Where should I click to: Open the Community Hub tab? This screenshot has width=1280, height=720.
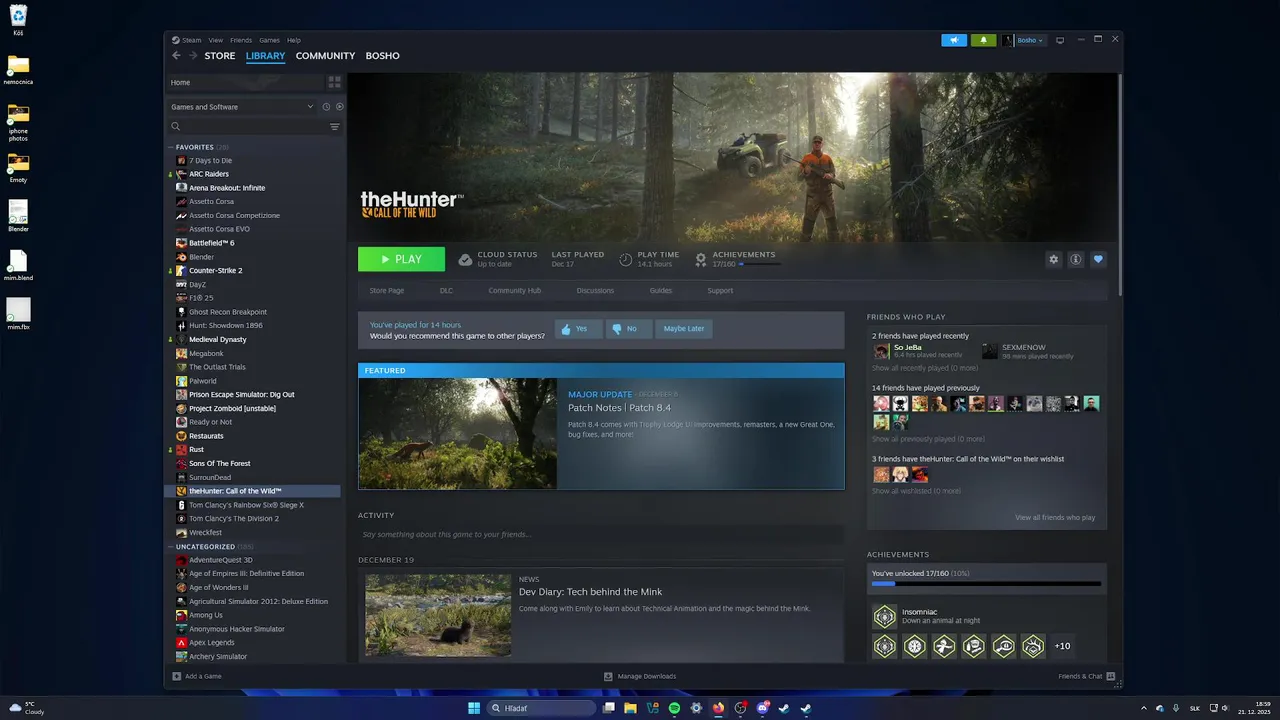click(515, 291)
